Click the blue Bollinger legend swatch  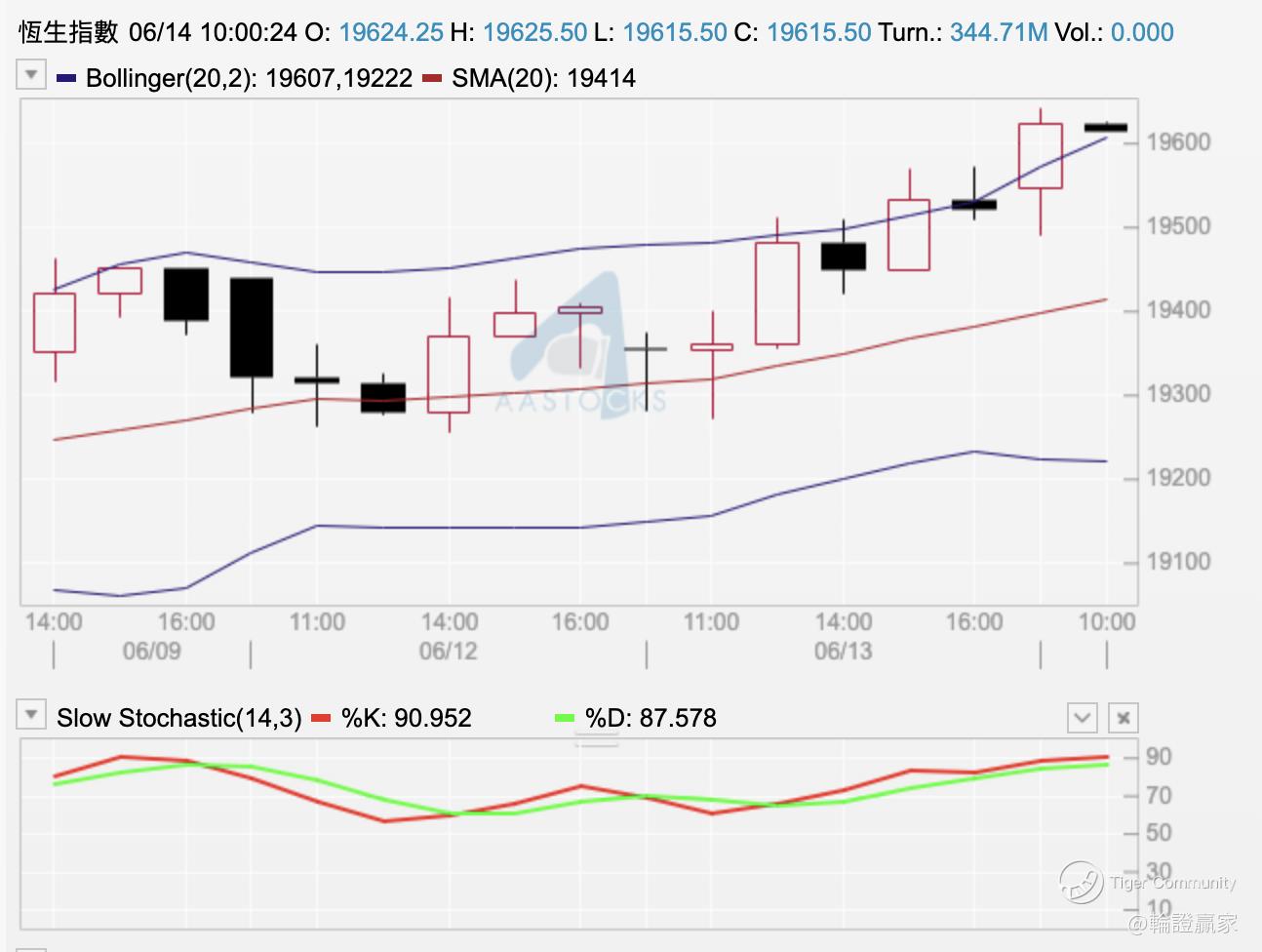pos(66,78)
